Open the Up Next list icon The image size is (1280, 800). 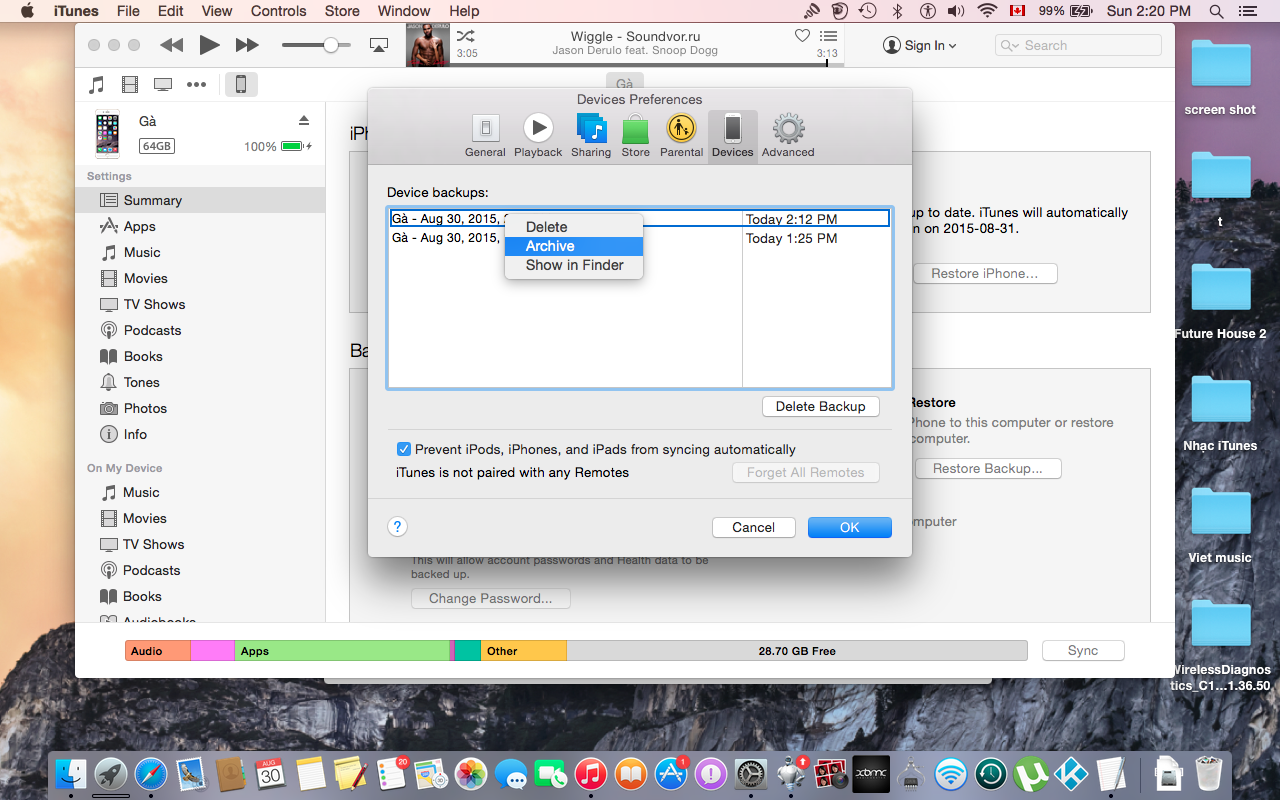(x=828, y=36)
